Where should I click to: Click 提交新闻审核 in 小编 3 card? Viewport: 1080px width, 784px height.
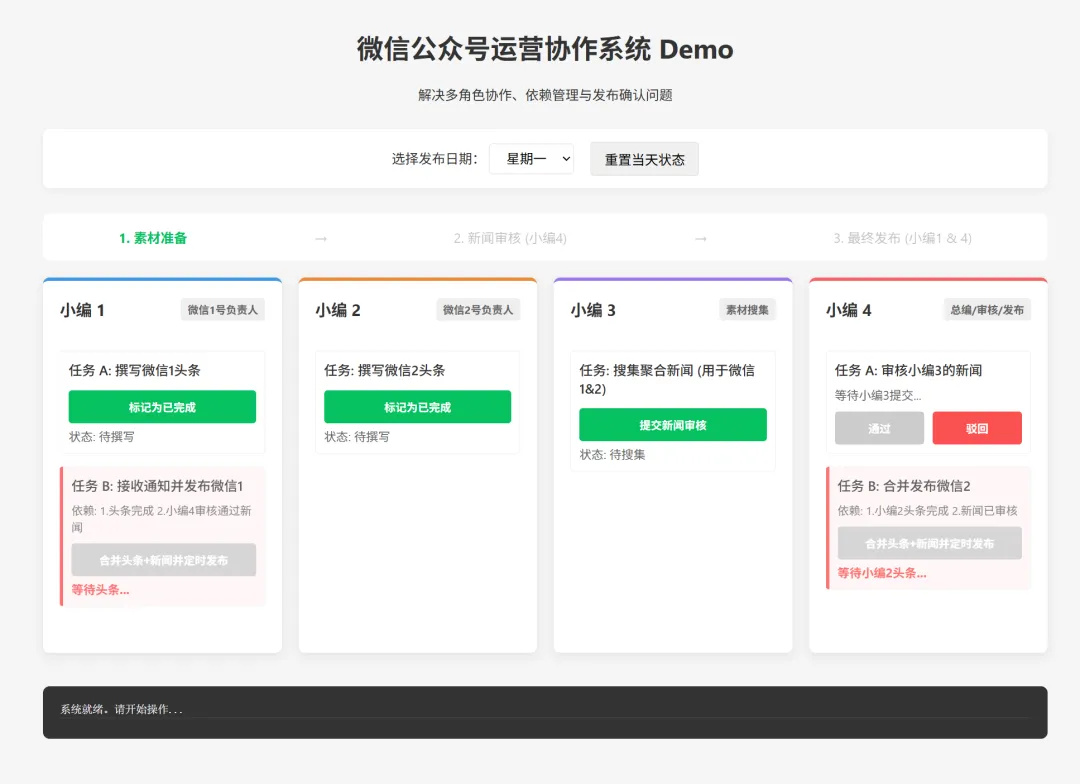673,425
